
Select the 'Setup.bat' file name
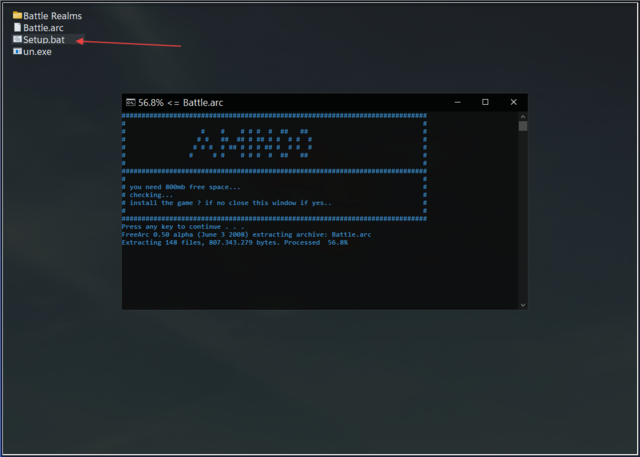coord(44,40)
